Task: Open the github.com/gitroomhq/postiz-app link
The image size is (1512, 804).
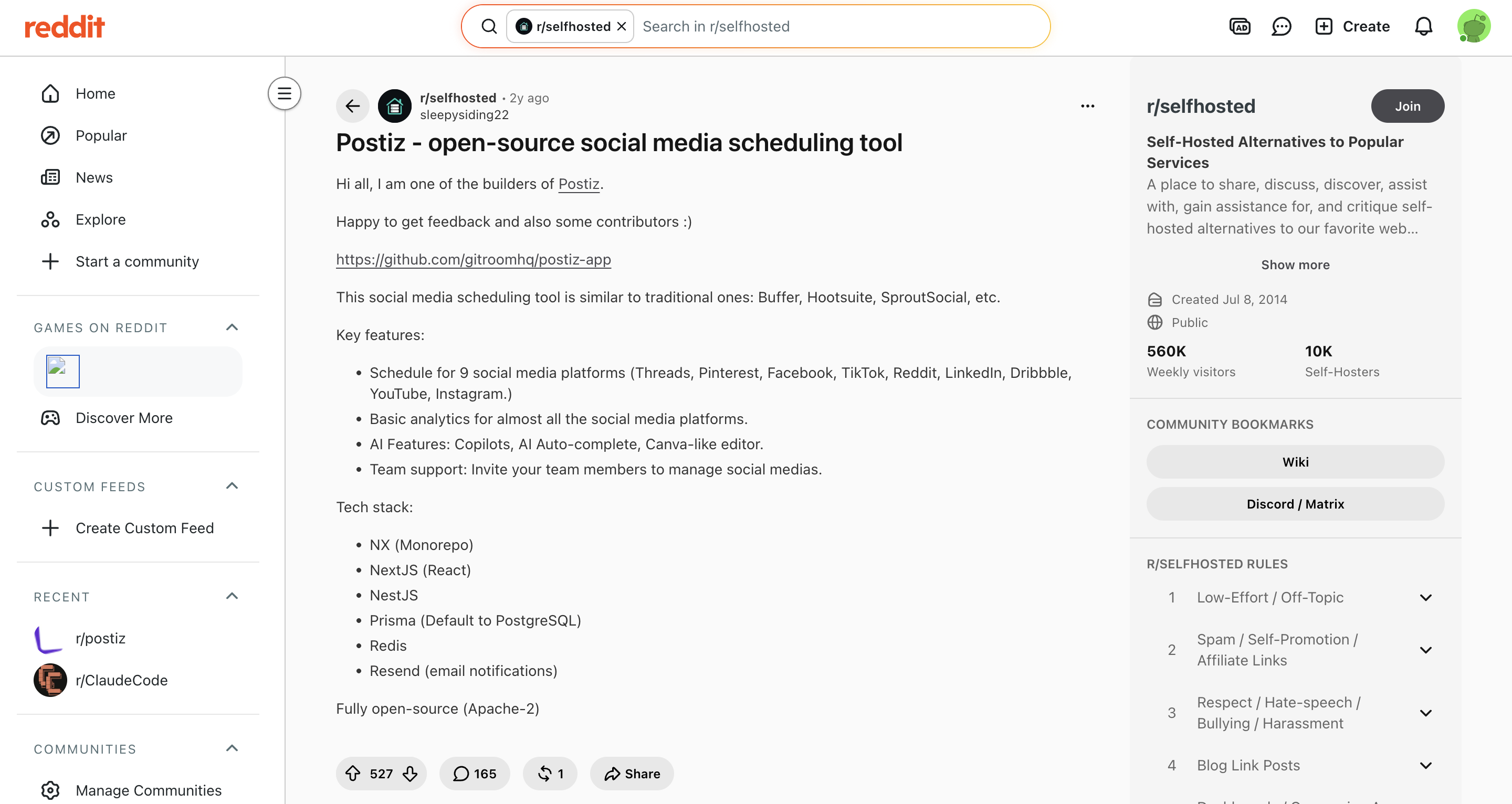Action: 474,259
